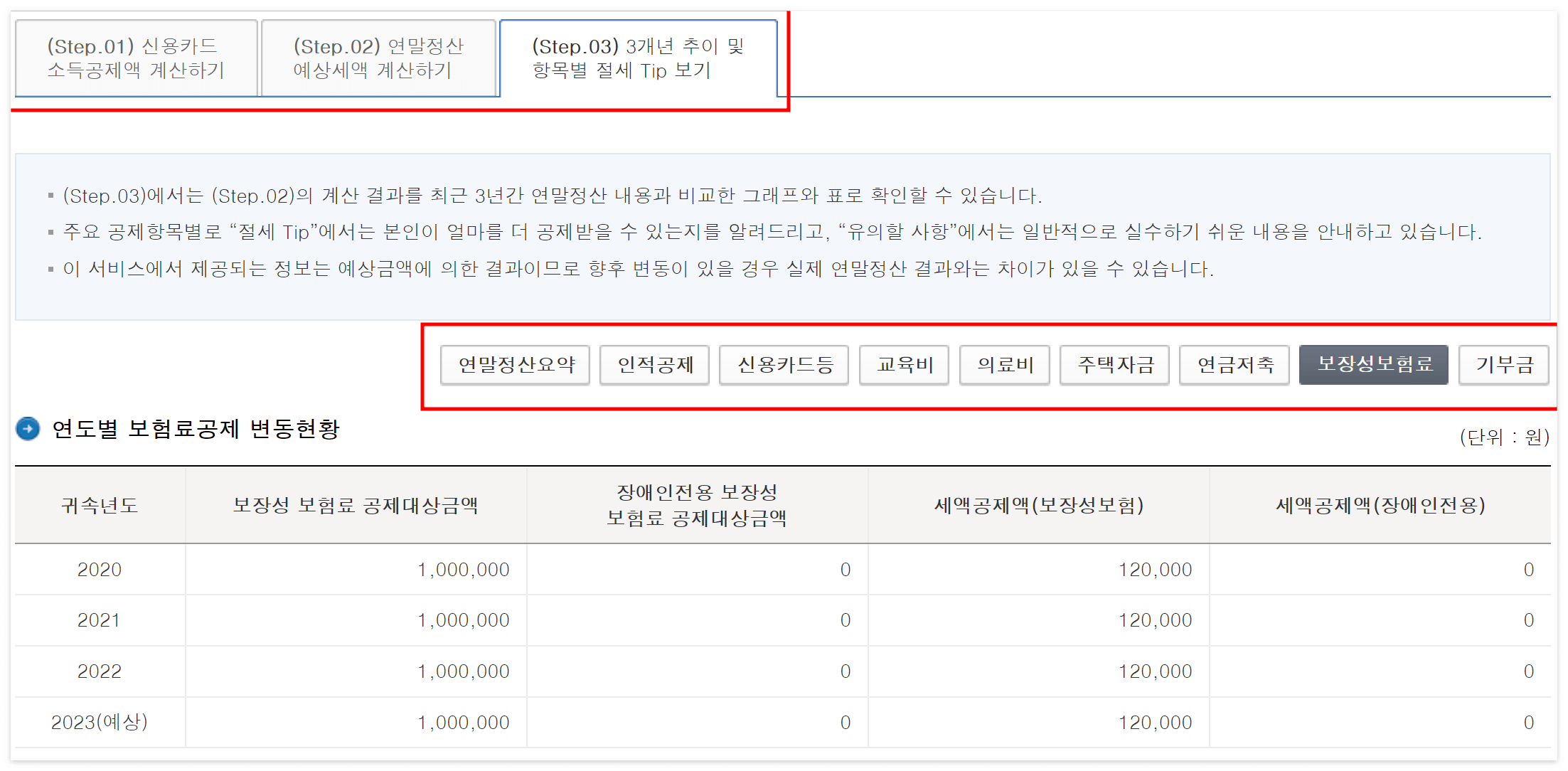This screenshot has width=1568, height=771.
Task: Open the 인적공제 section
Action: 654,365
